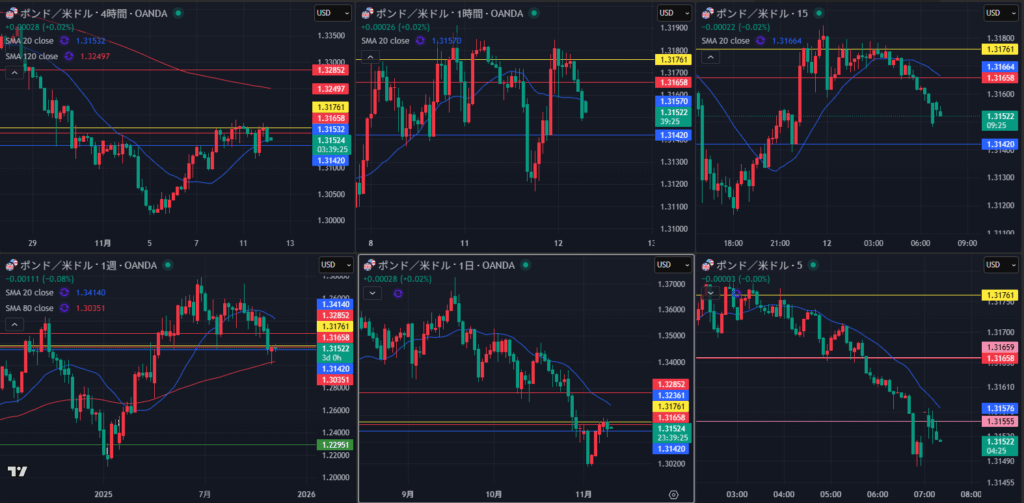Click yellow 1.31761 price label on 15-minute chart

1000,49
